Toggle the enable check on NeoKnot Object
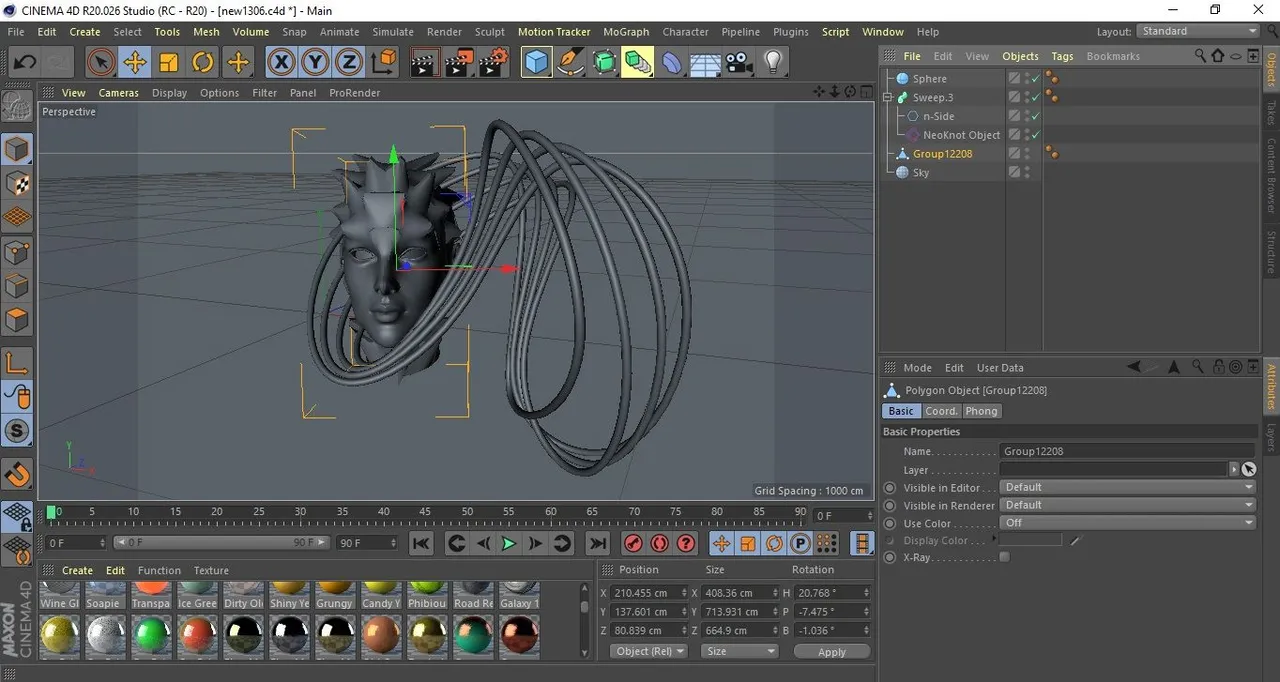1280x682 pixels. coord(1036,135)
